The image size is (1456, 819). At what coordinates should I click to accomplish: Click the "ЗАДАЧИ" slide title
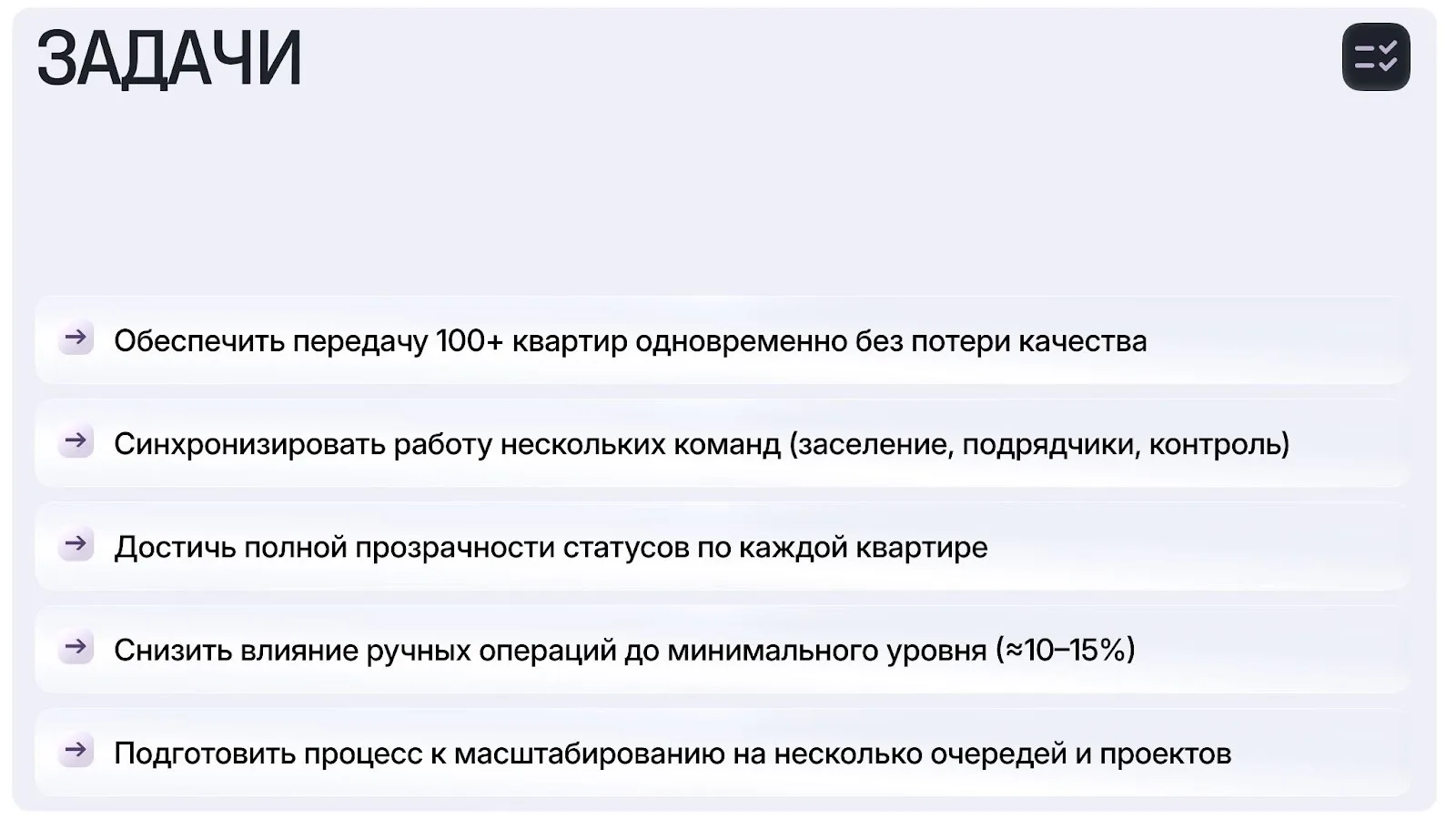point(169,59)
